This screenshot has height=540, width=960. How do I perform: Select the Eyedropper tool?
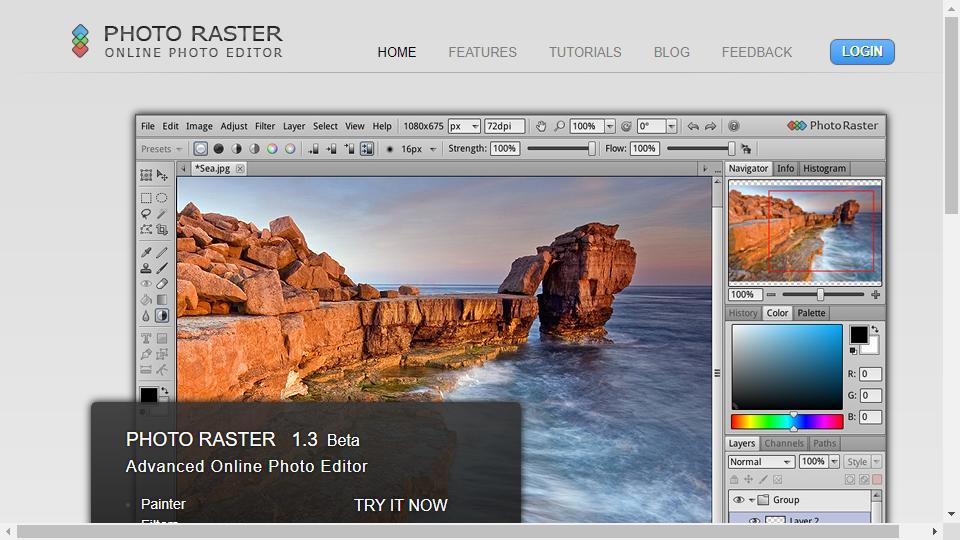tap(146, 252)
